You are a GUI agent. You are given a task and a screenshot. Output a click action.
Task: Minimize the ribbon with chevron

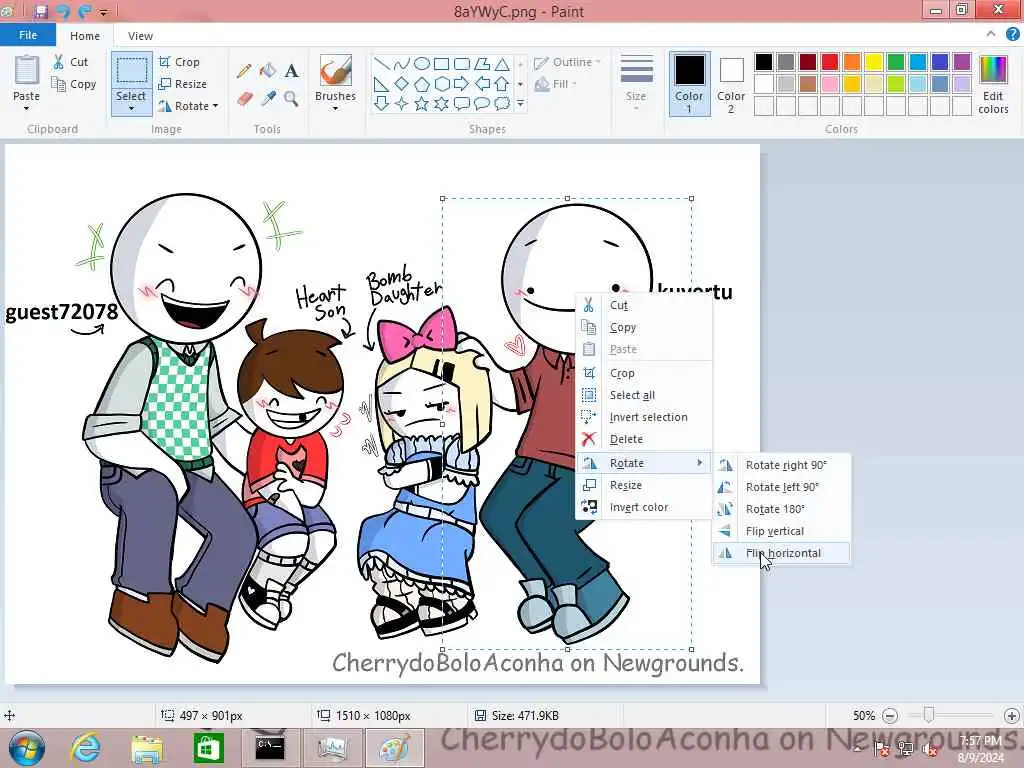pyautogui.click(x=991, y=34)
